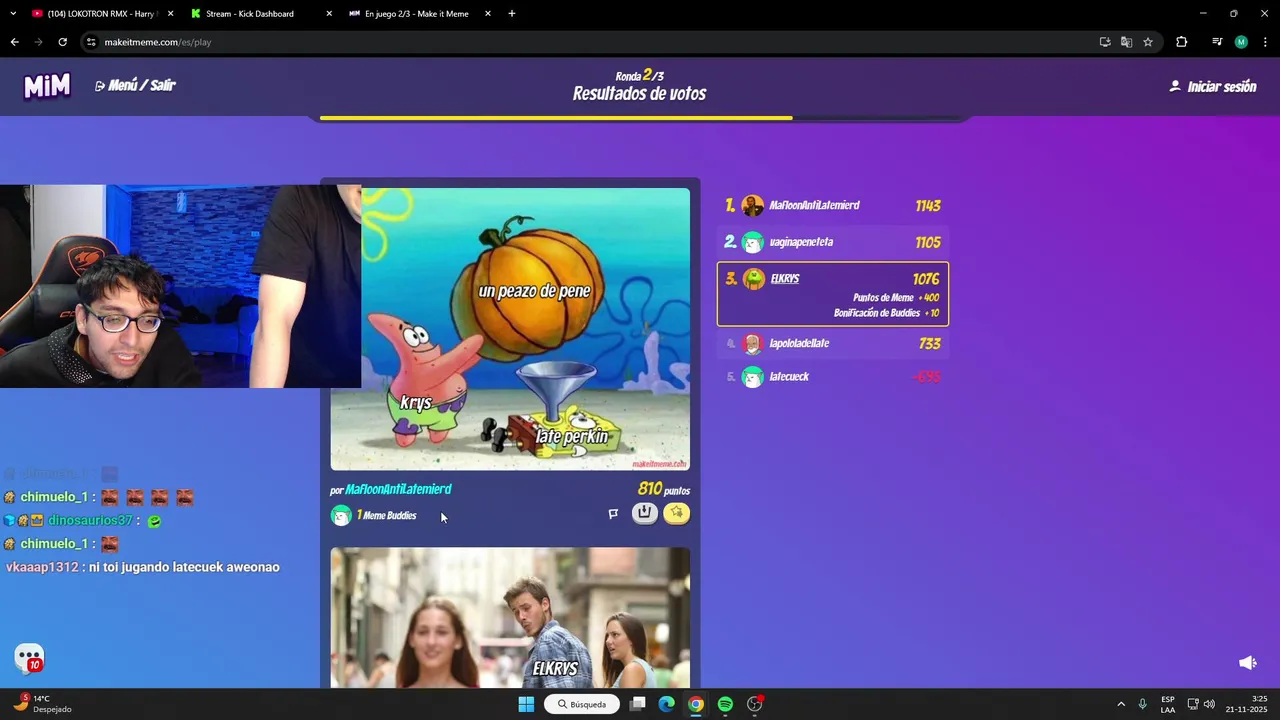Close the YouTube tab
Screen dimensions: 1280x720
pyautogui.click(x=170, y=14)
